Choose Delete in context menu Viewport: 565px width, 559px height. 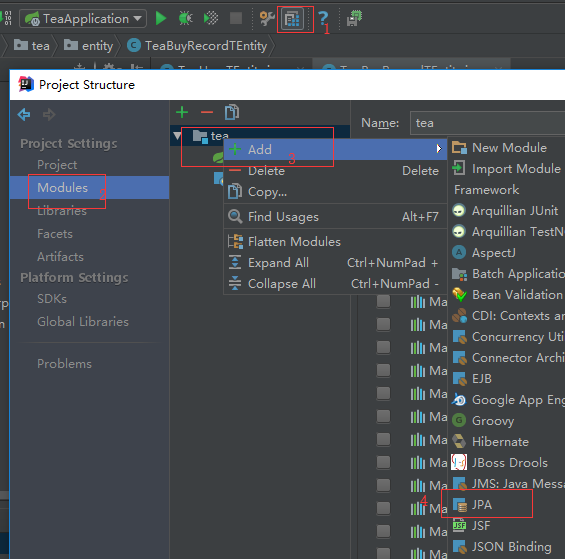(x=335, y=171)
